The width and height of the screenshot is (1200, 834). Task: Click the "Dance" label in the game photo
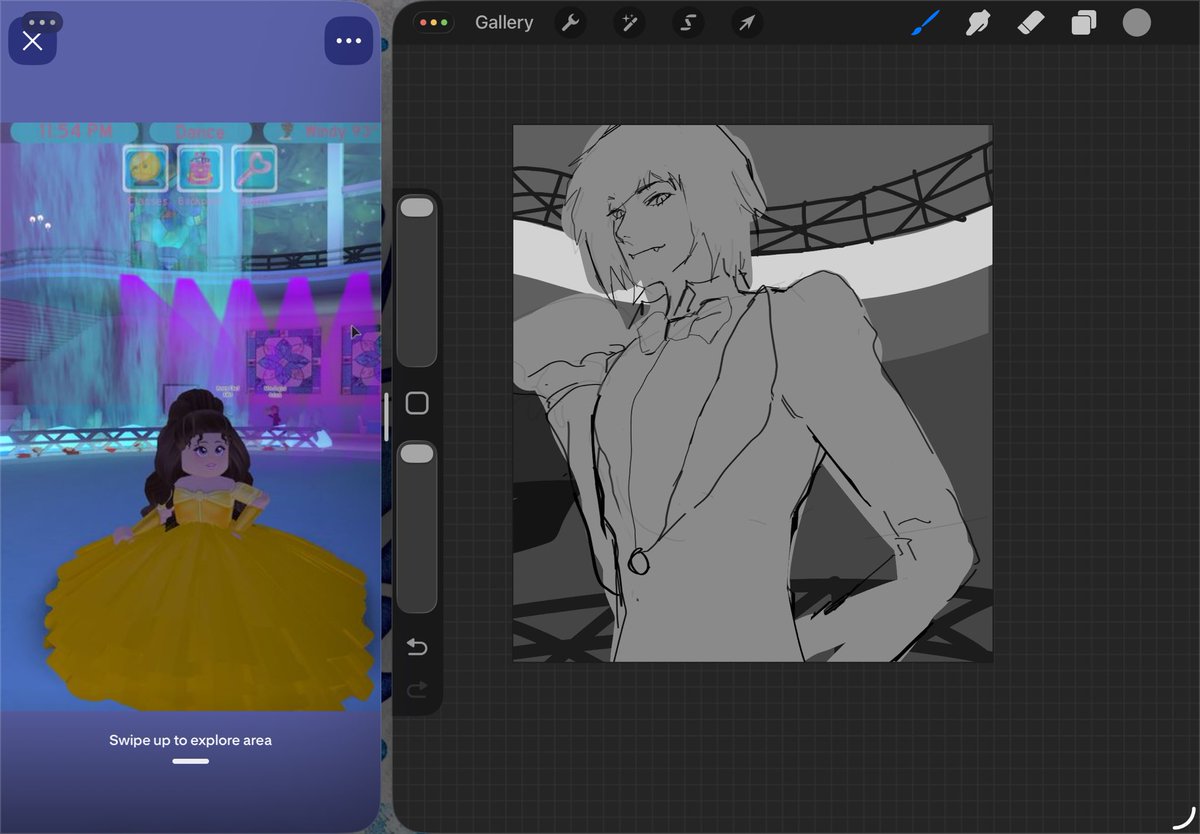(200, 132)
